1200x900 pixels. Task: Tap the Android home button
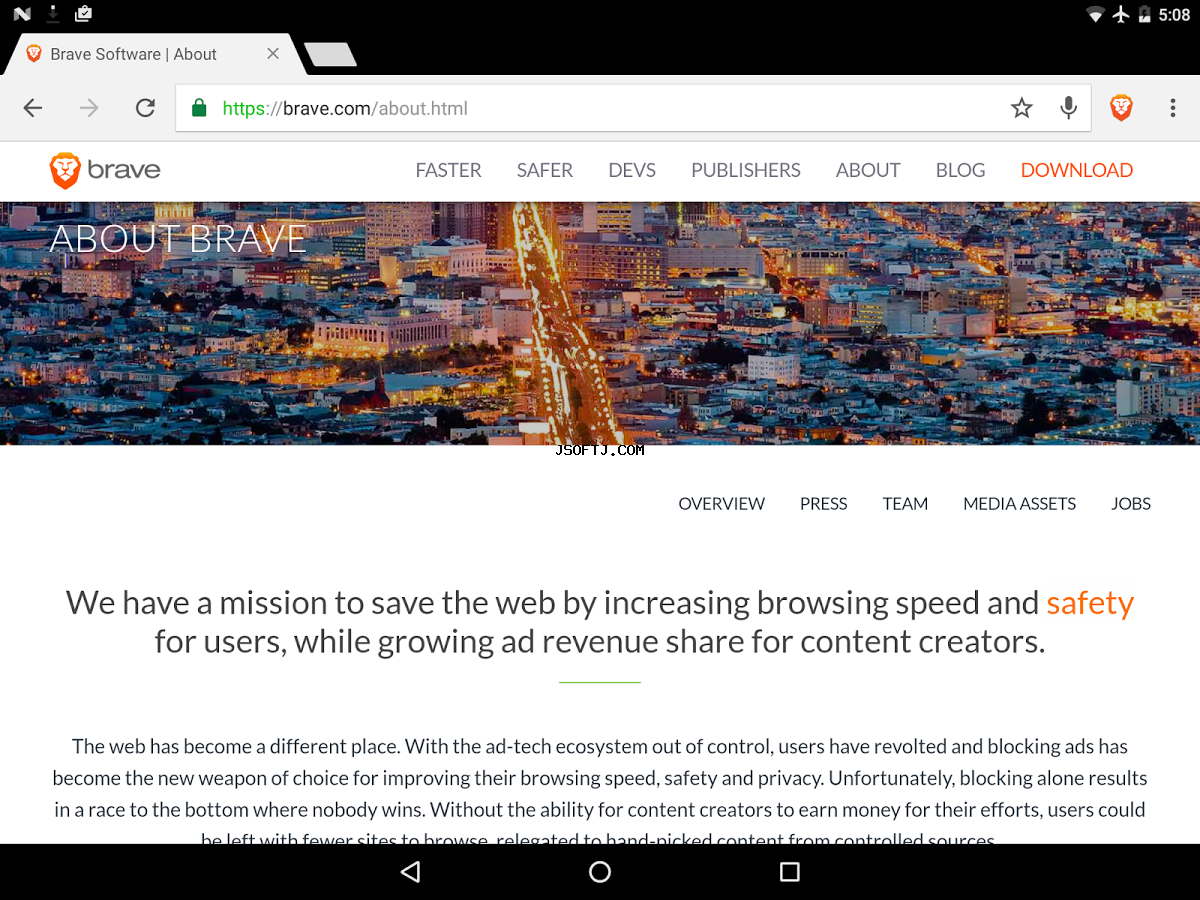(600, 872)
